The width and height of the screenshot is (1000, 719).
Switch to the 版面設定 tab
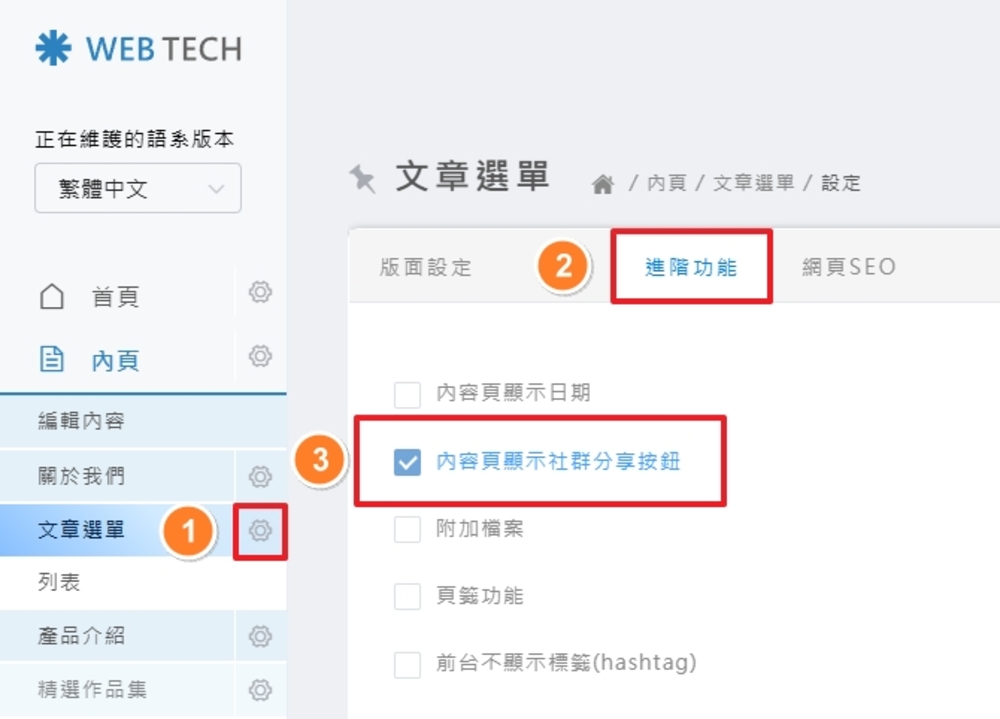coord(426,267)
